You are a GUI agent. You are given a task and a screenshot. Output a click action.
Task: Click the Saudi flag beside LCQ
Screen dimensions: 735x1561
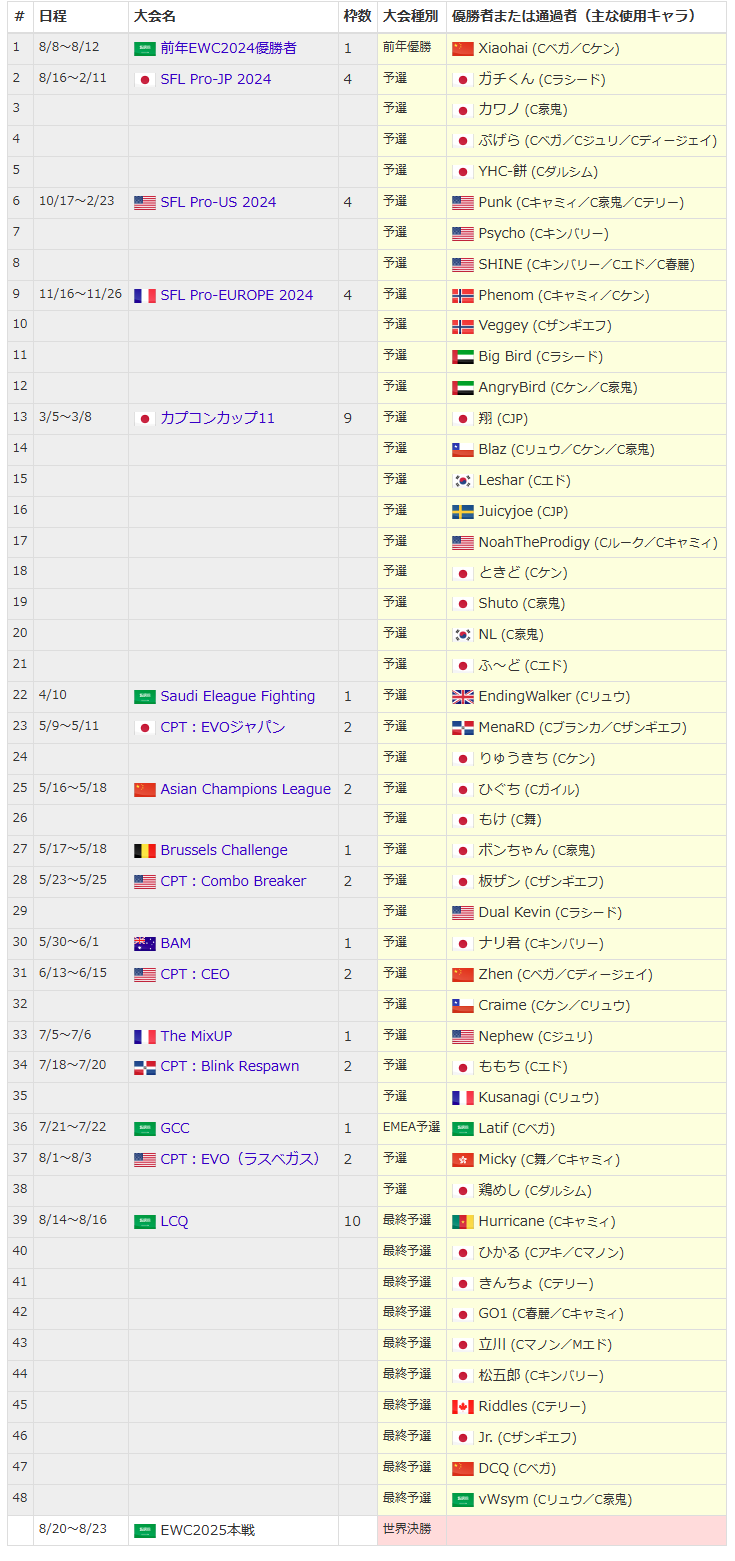145,1222
